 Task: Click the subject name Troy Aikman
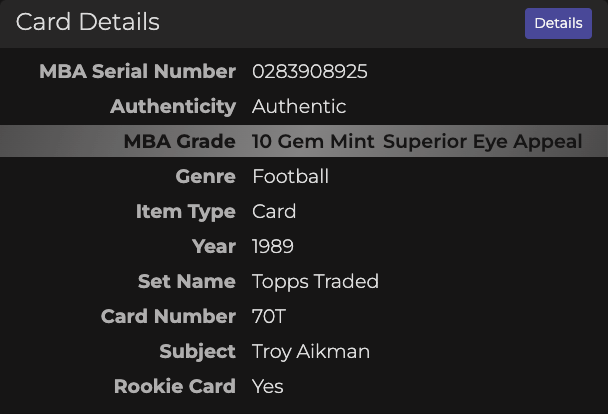click(x=310, y=352)
